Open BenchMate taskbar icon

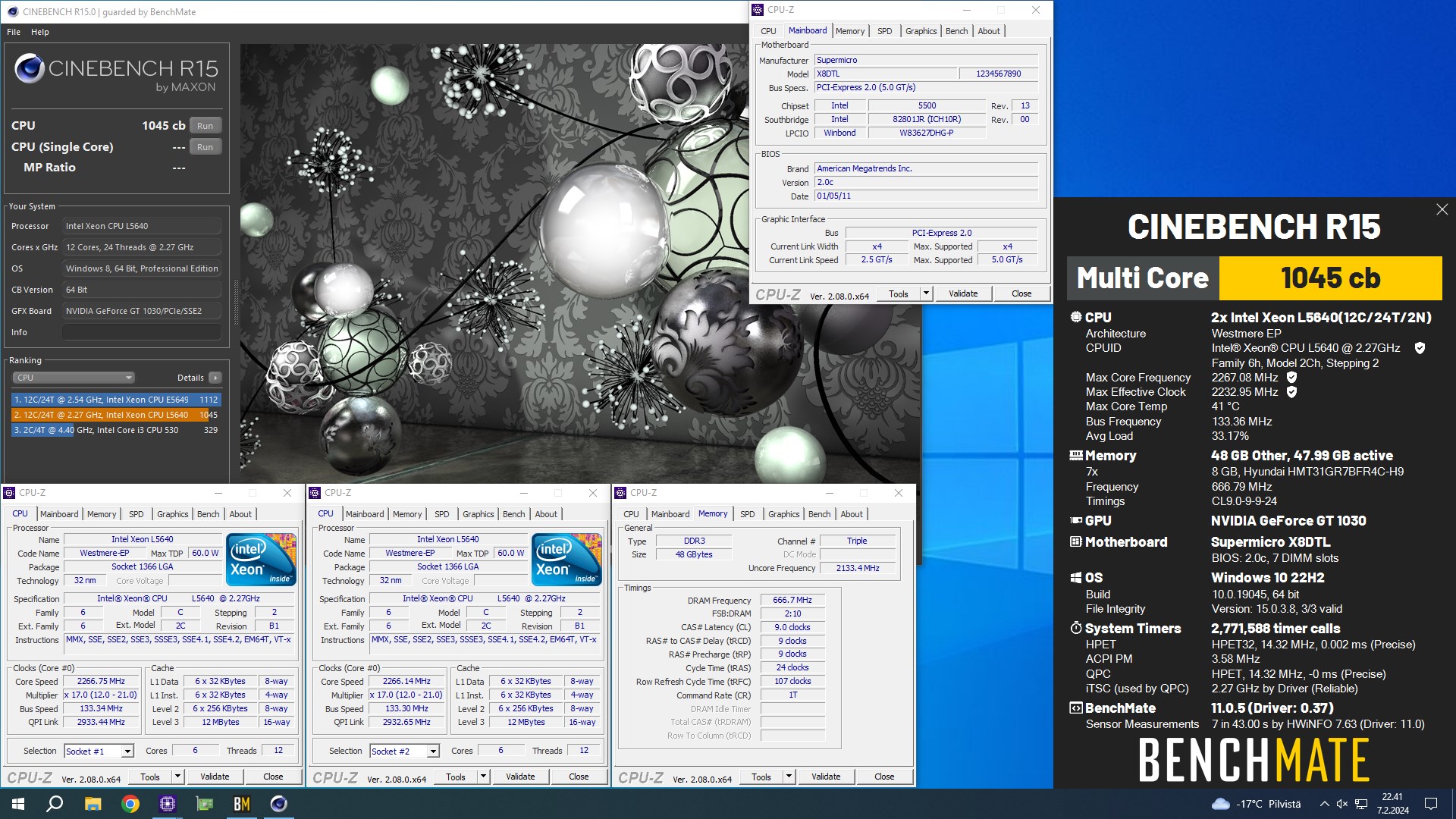[242, 804]
